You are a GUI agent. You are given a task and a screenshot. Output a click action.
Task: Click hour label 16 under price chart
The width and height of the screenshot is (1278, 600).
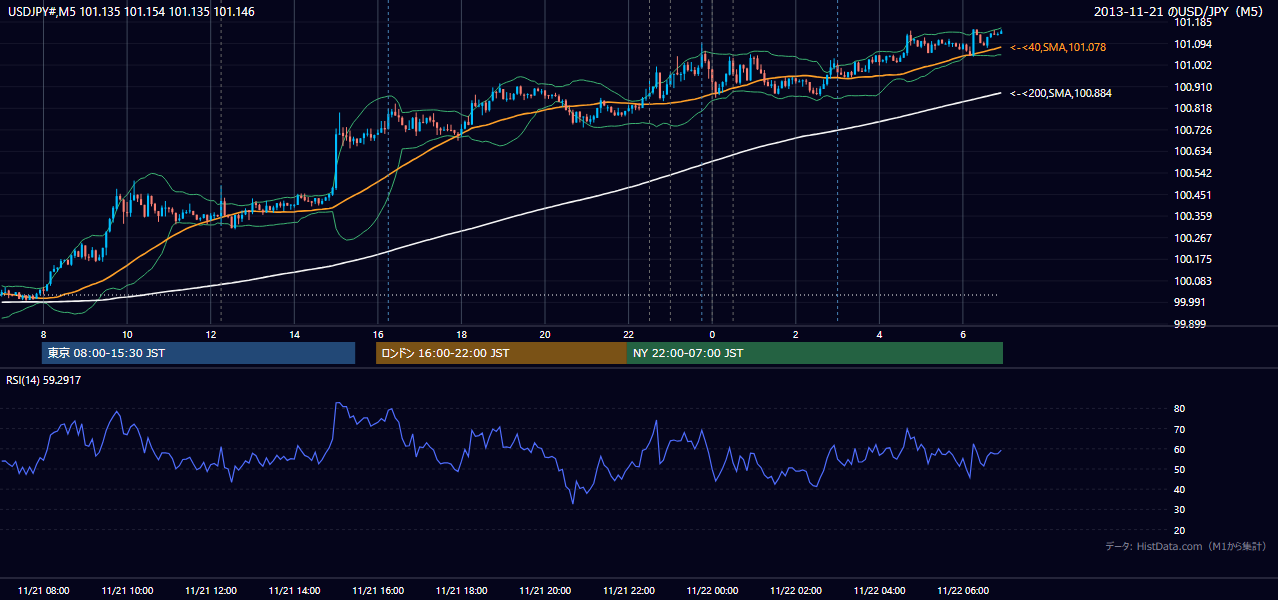(x=378, y=333)
